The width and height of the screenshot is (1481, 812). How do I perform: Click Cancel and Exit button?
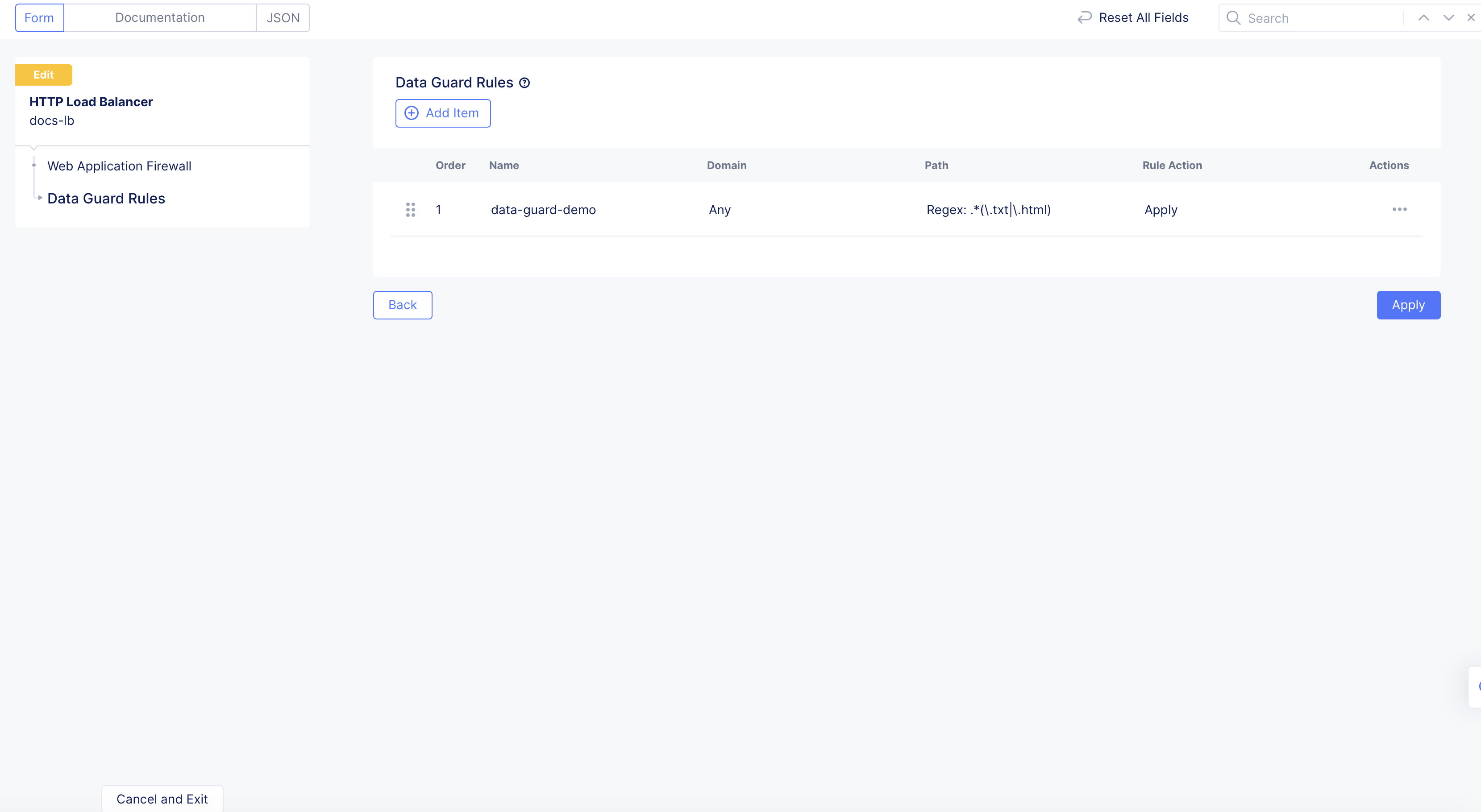point(162,799)
